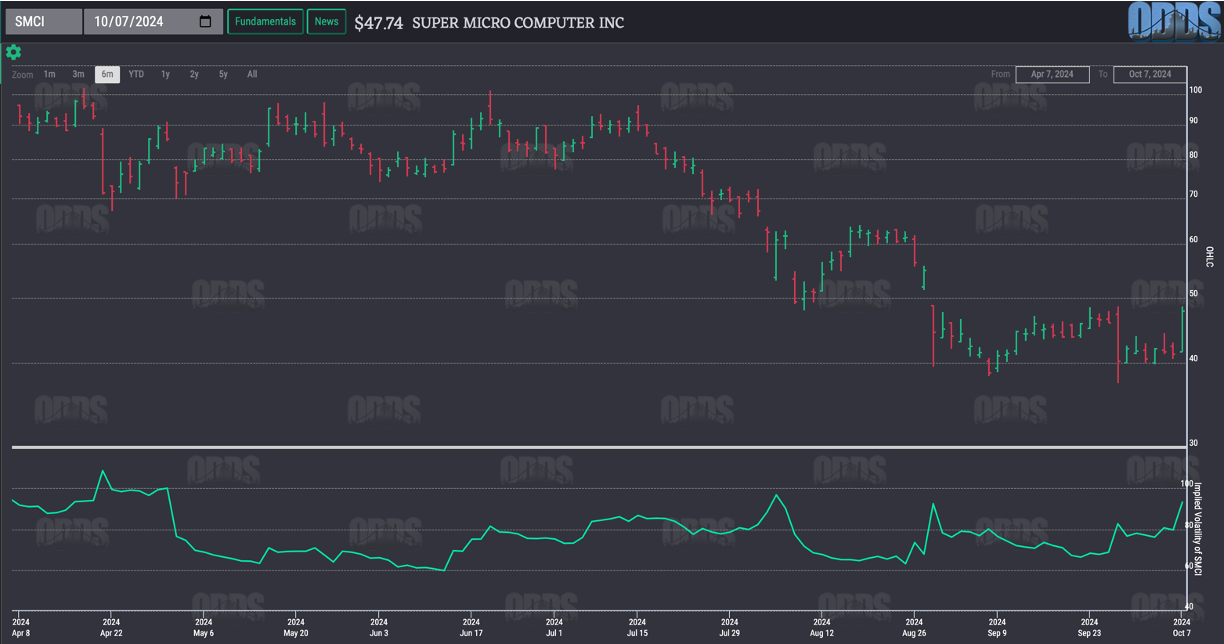
Task: Switch chart zoom to YTD
Action: (x=136, y=74)
